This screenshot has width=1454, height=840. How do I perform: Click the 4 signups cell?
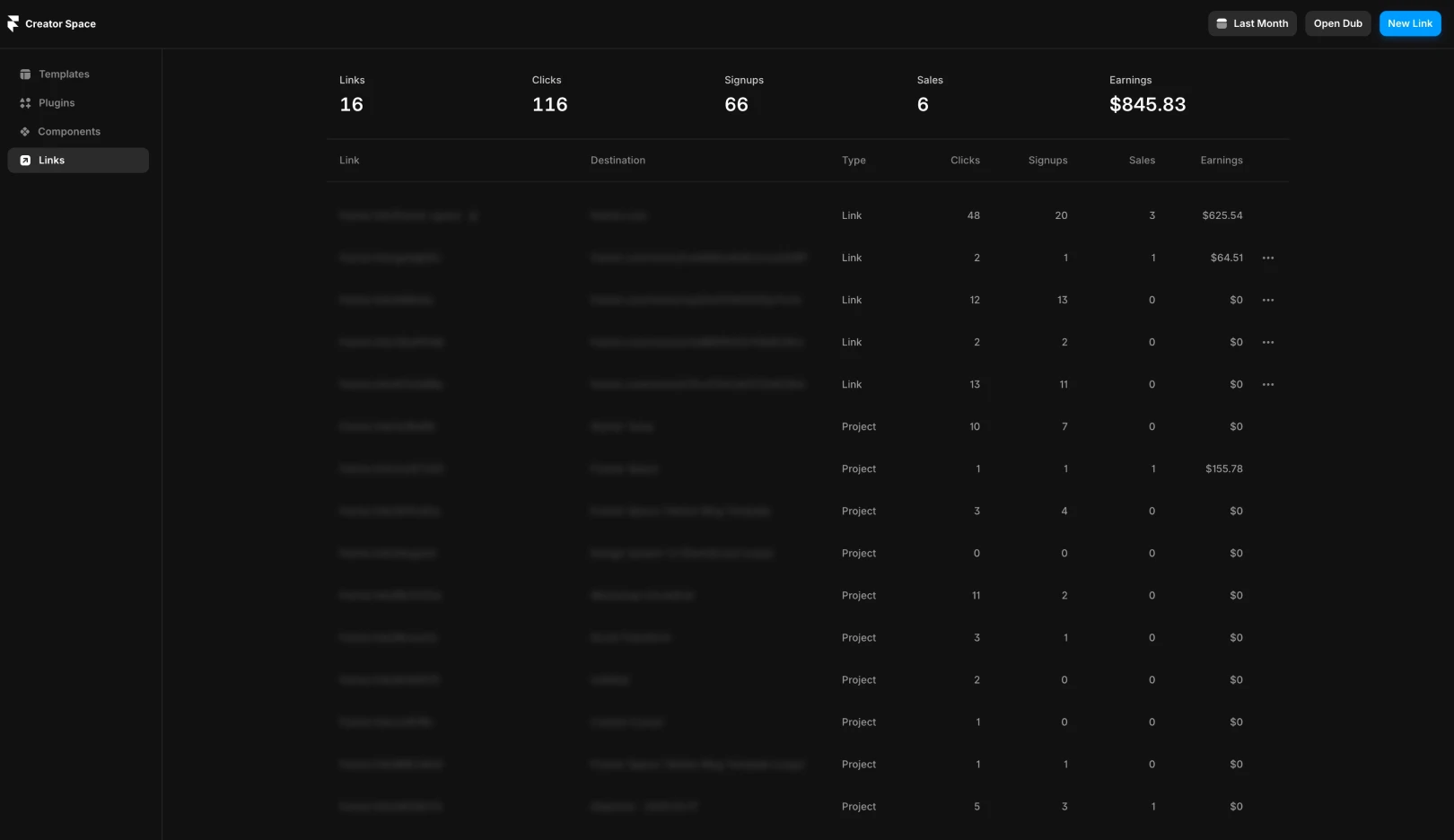tap(1064, 511)
